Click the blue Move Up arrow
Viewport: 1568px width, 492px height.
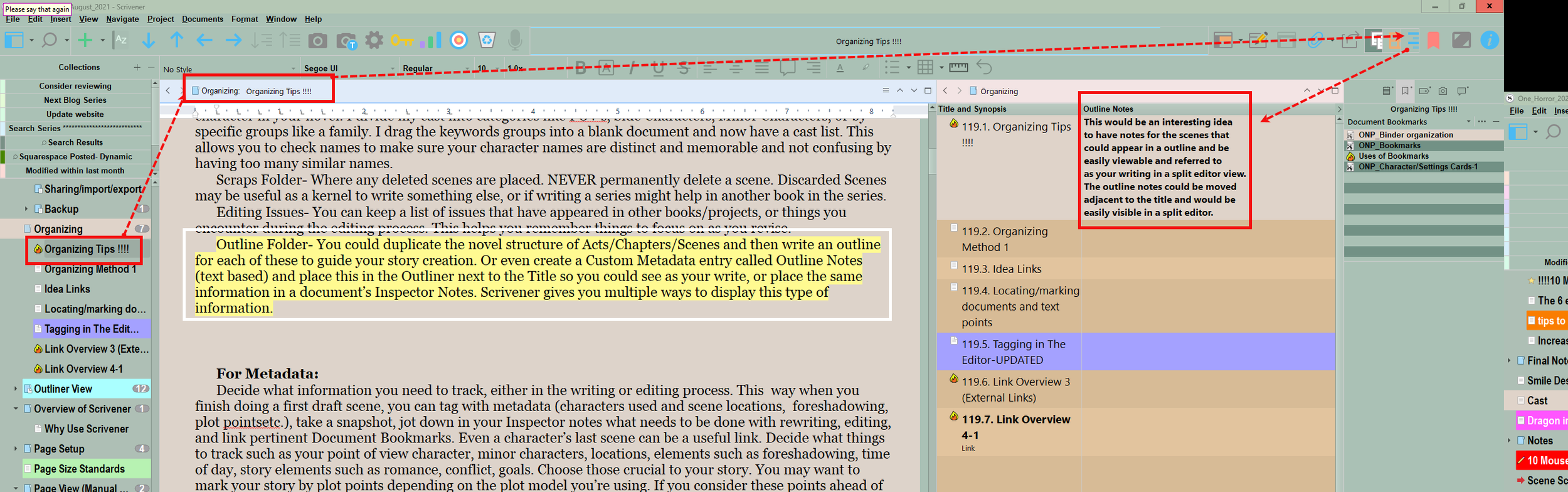click(x=177, y=40)
